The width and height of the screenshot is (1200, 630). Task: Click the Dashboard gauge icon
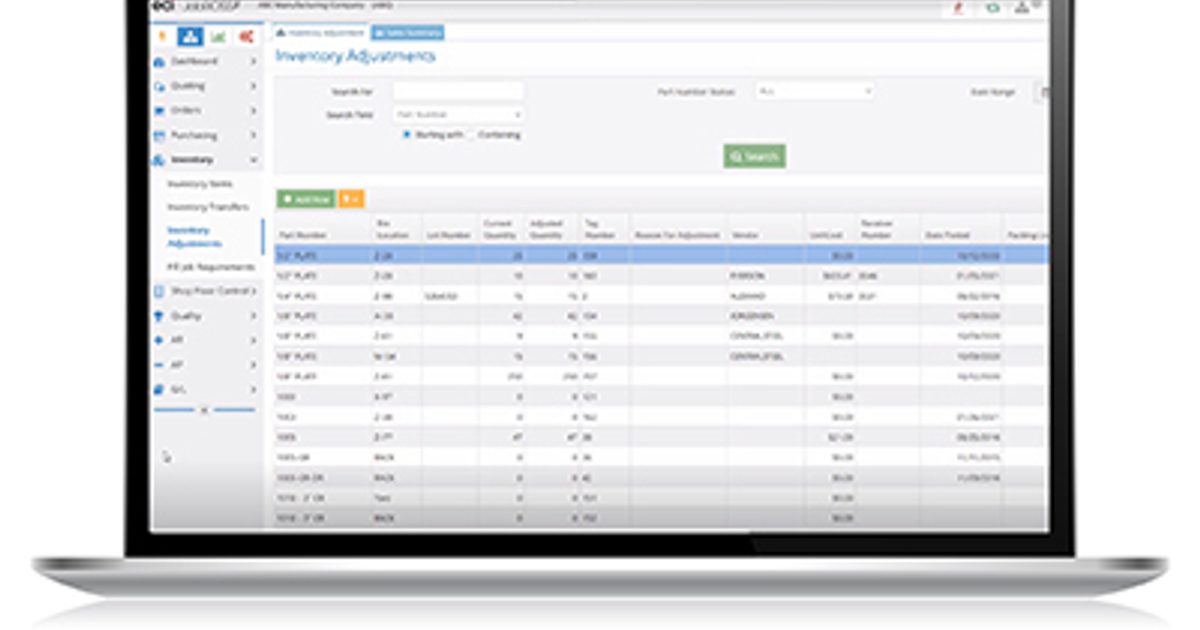pos(159,62)
